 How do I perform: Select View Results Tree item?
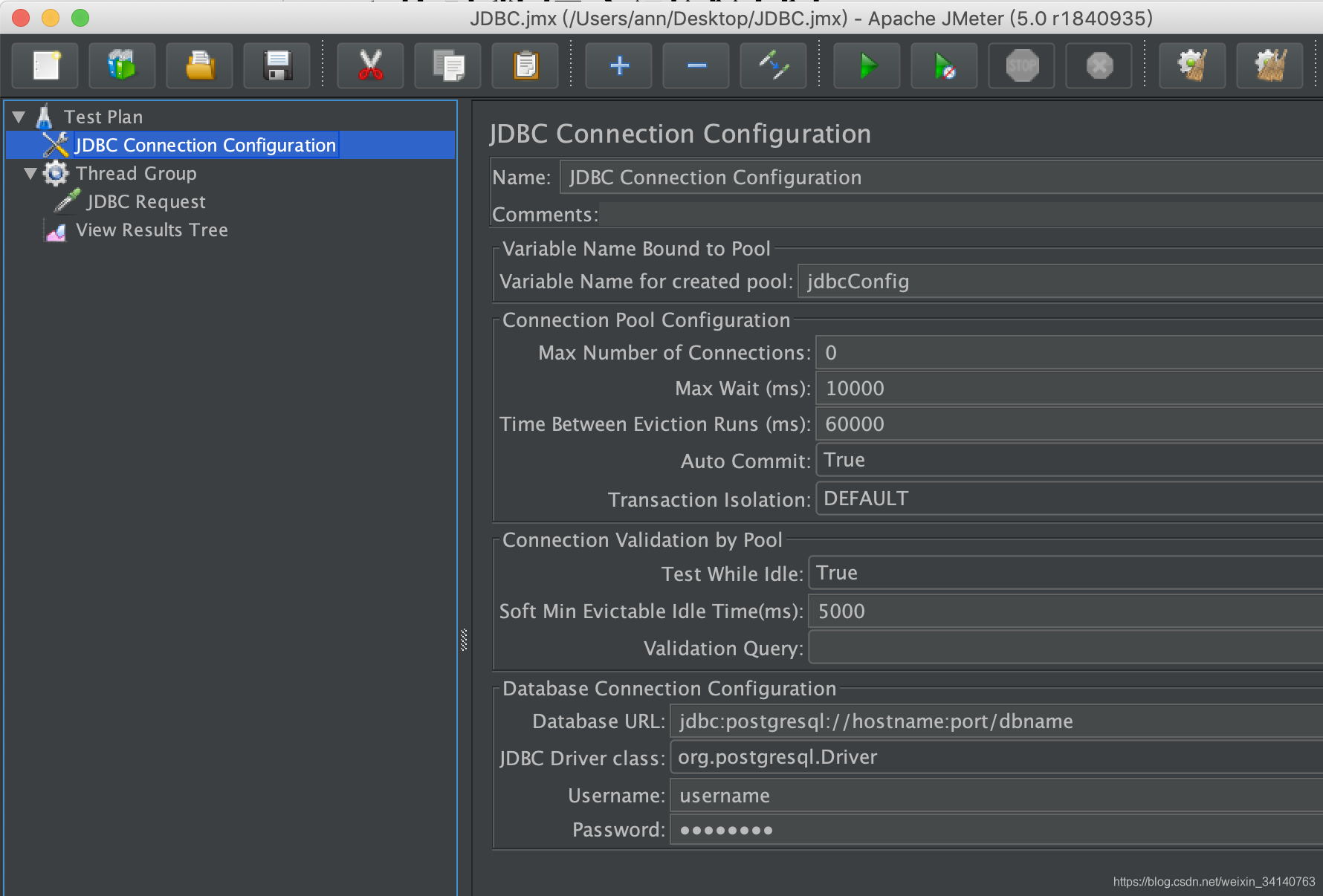point(152,230)
